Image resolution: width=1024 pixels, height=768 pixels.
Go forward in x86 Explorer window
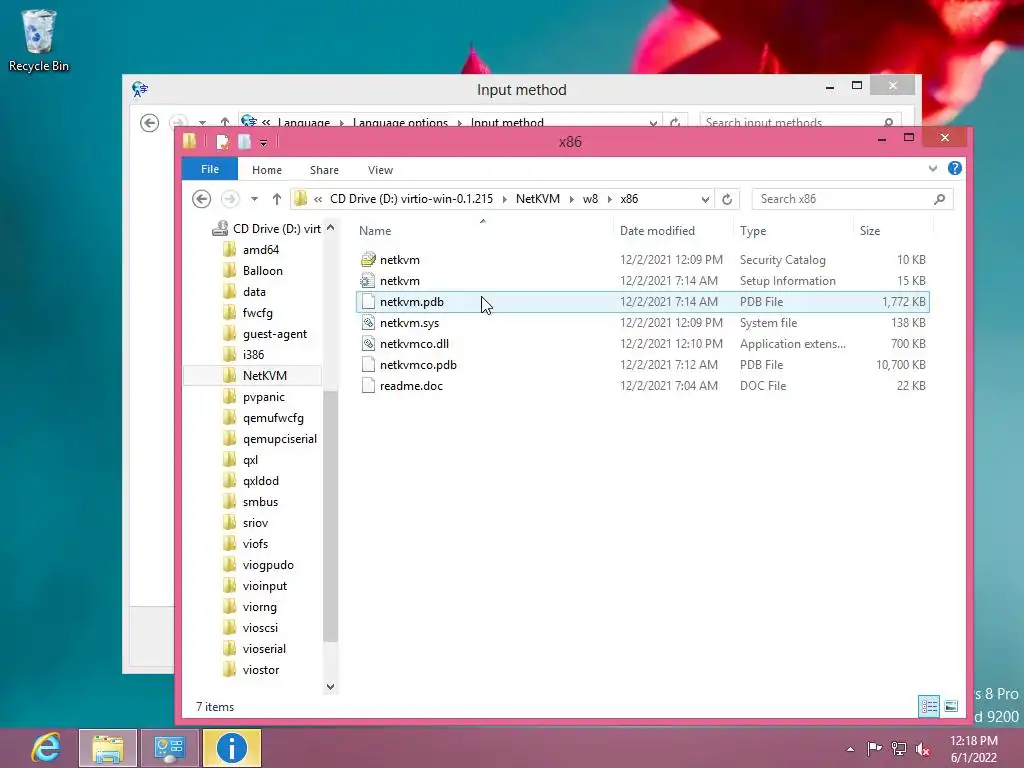[x=230, y=199]
